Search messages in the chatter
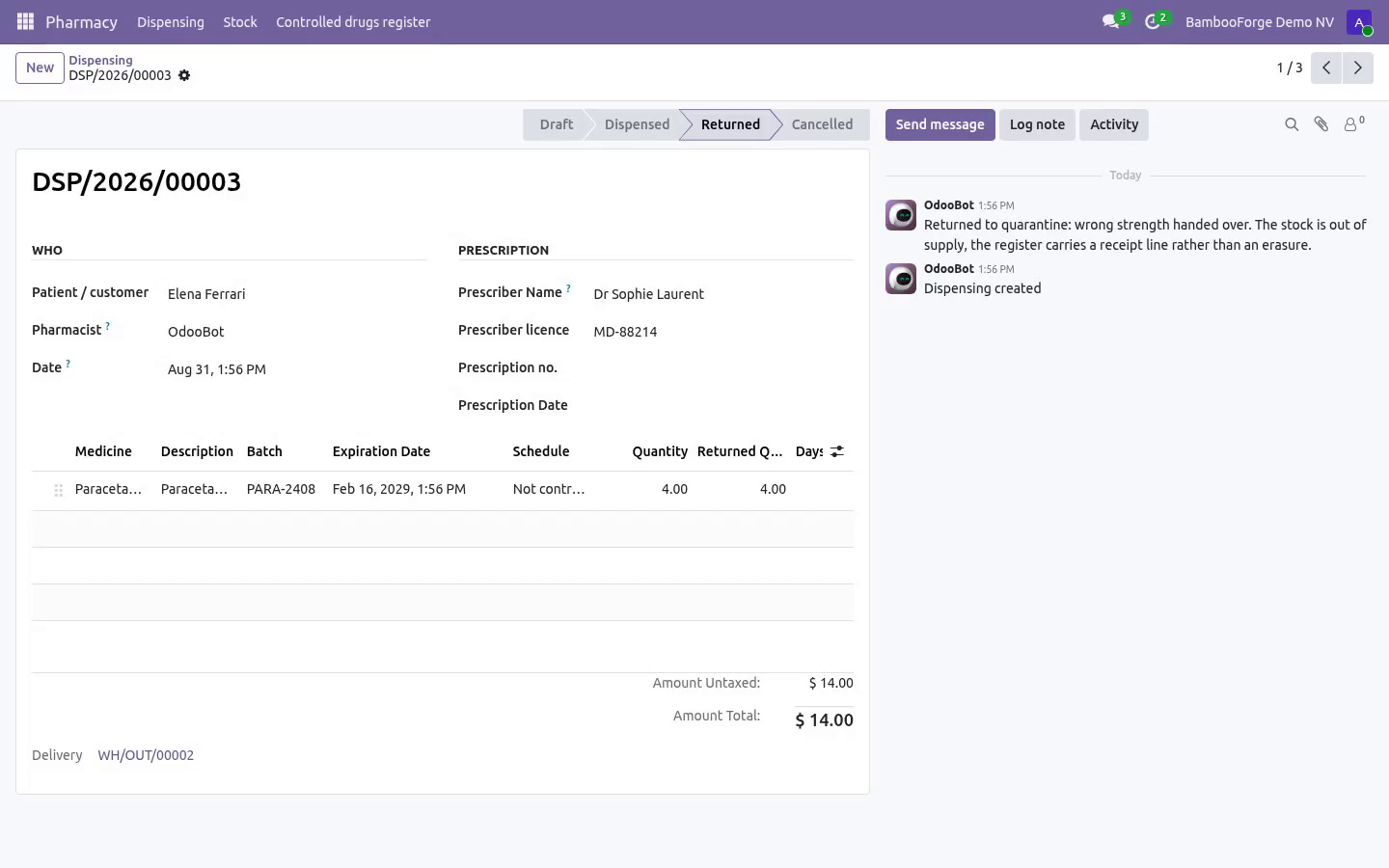Screen dimensions: 1389x868 click(x=1292, y=124)
